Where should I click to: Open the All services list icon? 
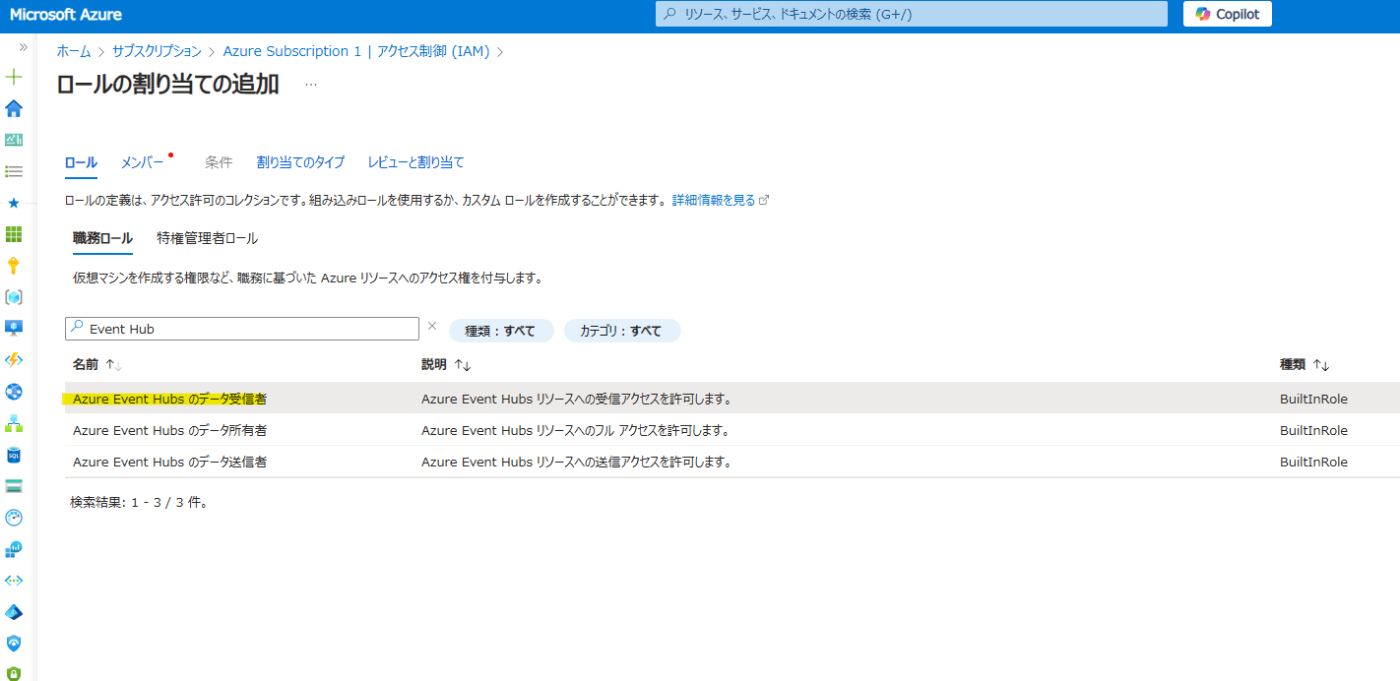(x=14, y=171)
